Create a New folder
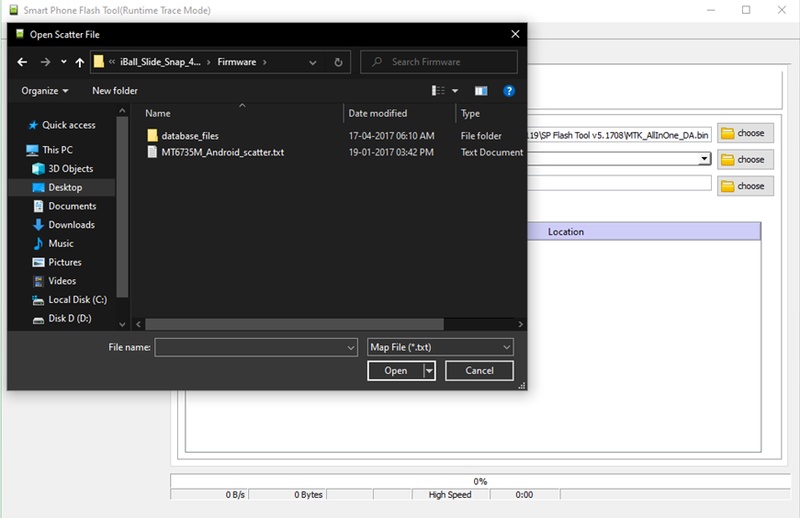This screenshot has width=800, height=518. 115,91
